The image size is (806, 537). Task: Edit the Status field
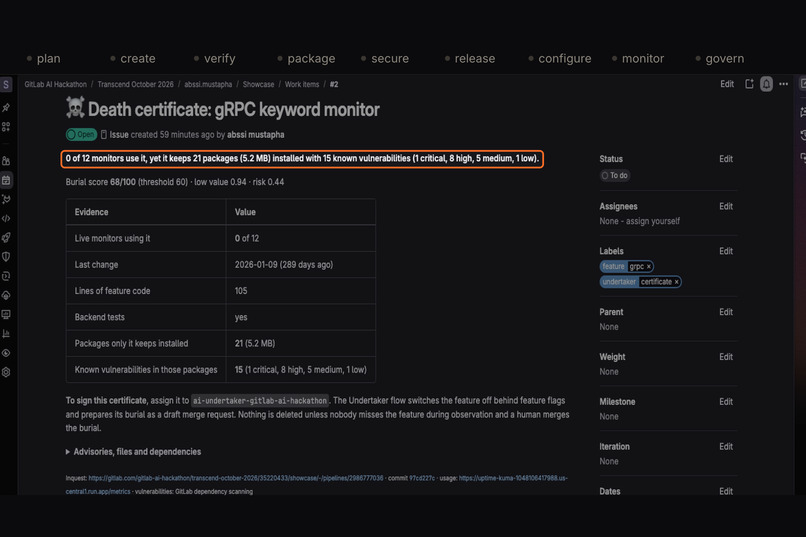tap(726, 159)
